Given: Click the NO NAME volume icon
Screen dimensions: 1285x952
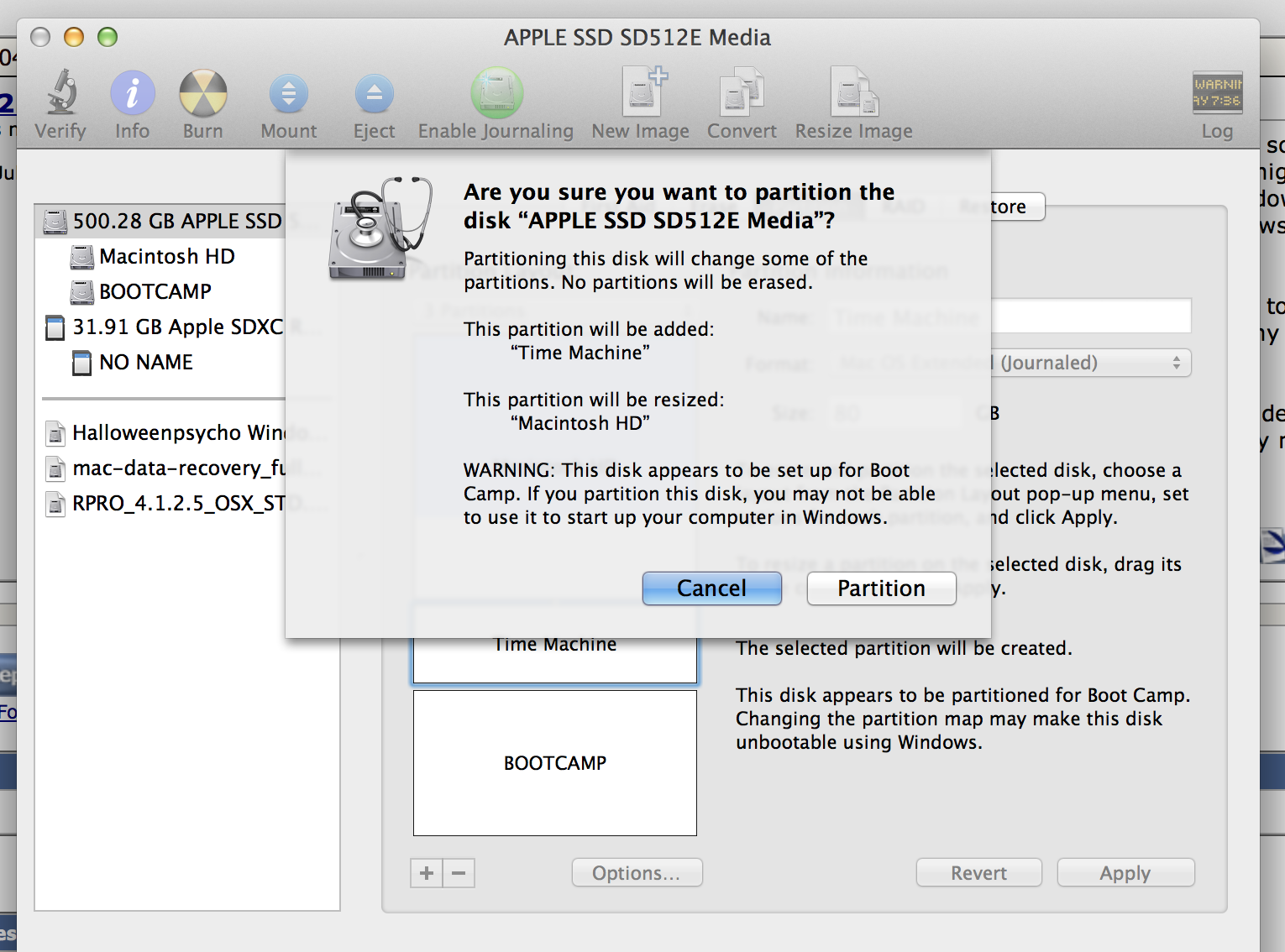Looking at the screenshot, I should point(82,363).
